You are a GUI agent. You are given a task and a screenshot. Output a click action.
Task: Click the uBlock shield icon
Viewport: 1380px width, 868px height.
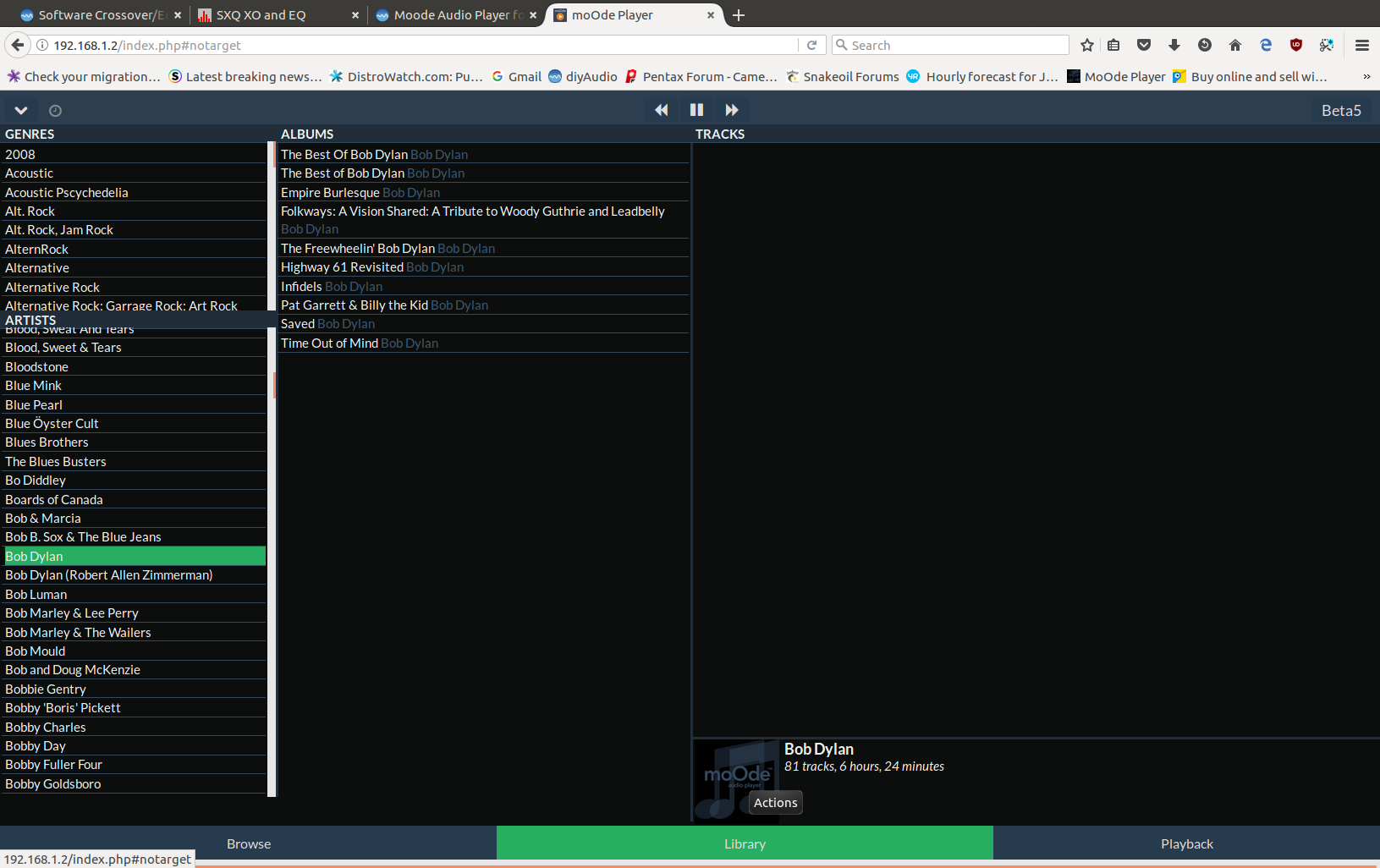tap(1296, 45)
